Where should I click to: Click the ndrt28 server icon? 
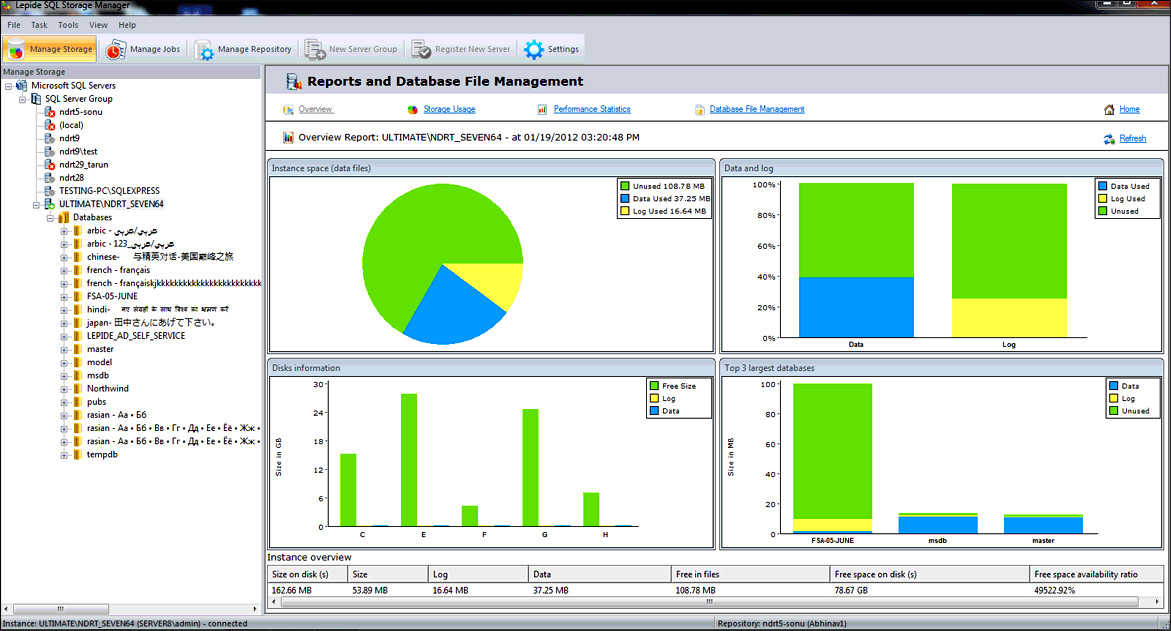point(49,178)
